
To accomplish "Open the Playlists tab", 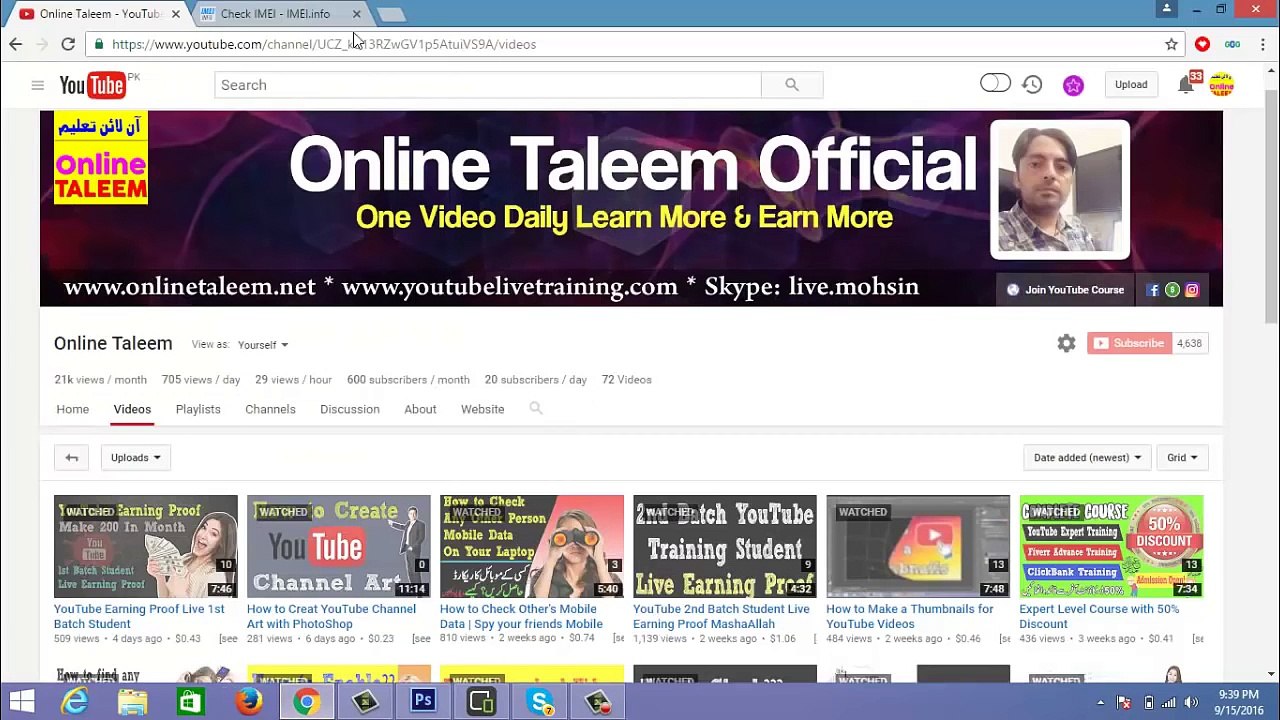I will (198, 409).
